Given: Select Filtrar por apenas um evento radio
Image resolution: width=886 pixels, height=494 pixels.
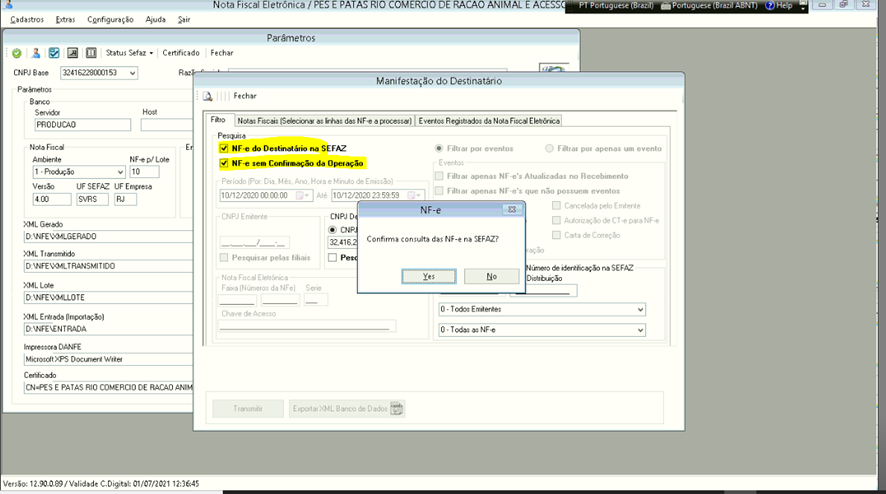Looking at the screenshot, I should [x=549, y=149].
